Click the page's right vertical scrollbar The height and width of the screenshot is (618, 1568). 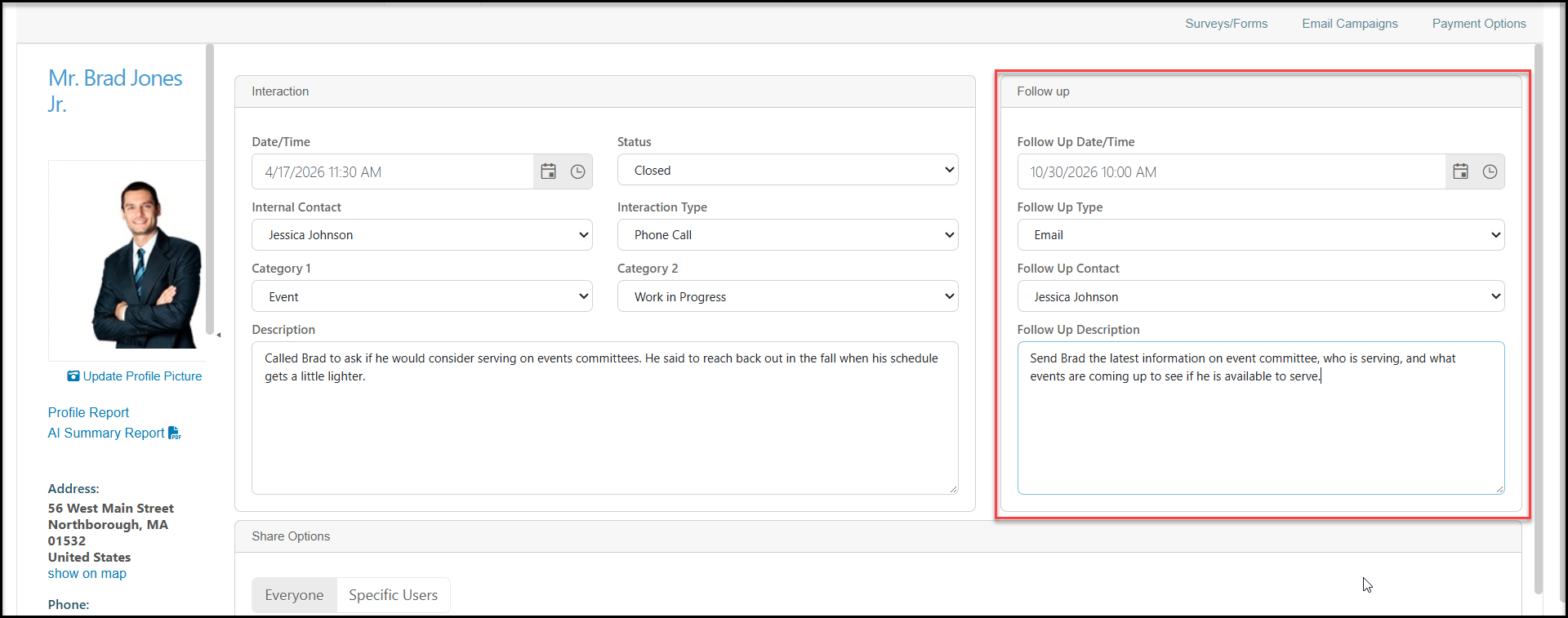coord(1539,318)
